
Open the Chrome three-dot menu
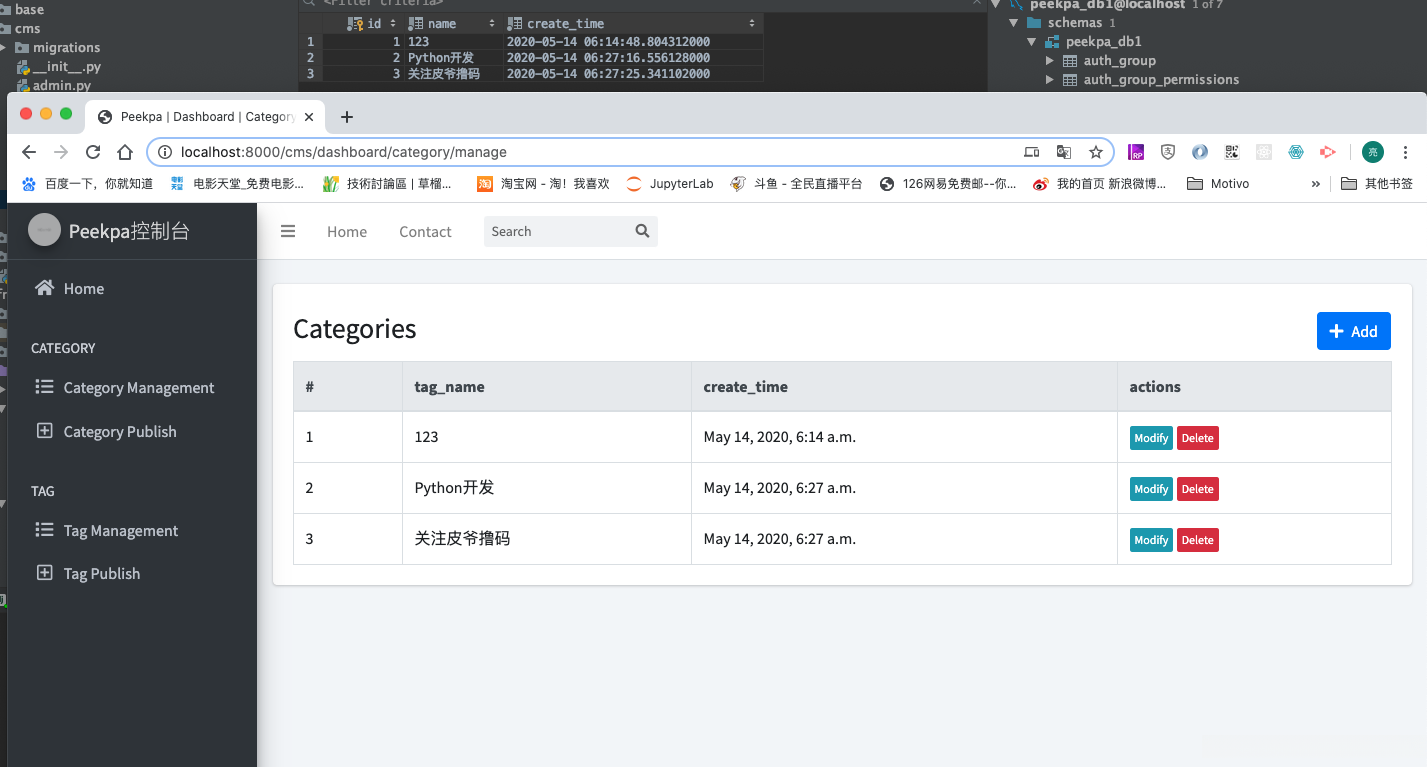pyautogui.click(x=1406, y=152)
